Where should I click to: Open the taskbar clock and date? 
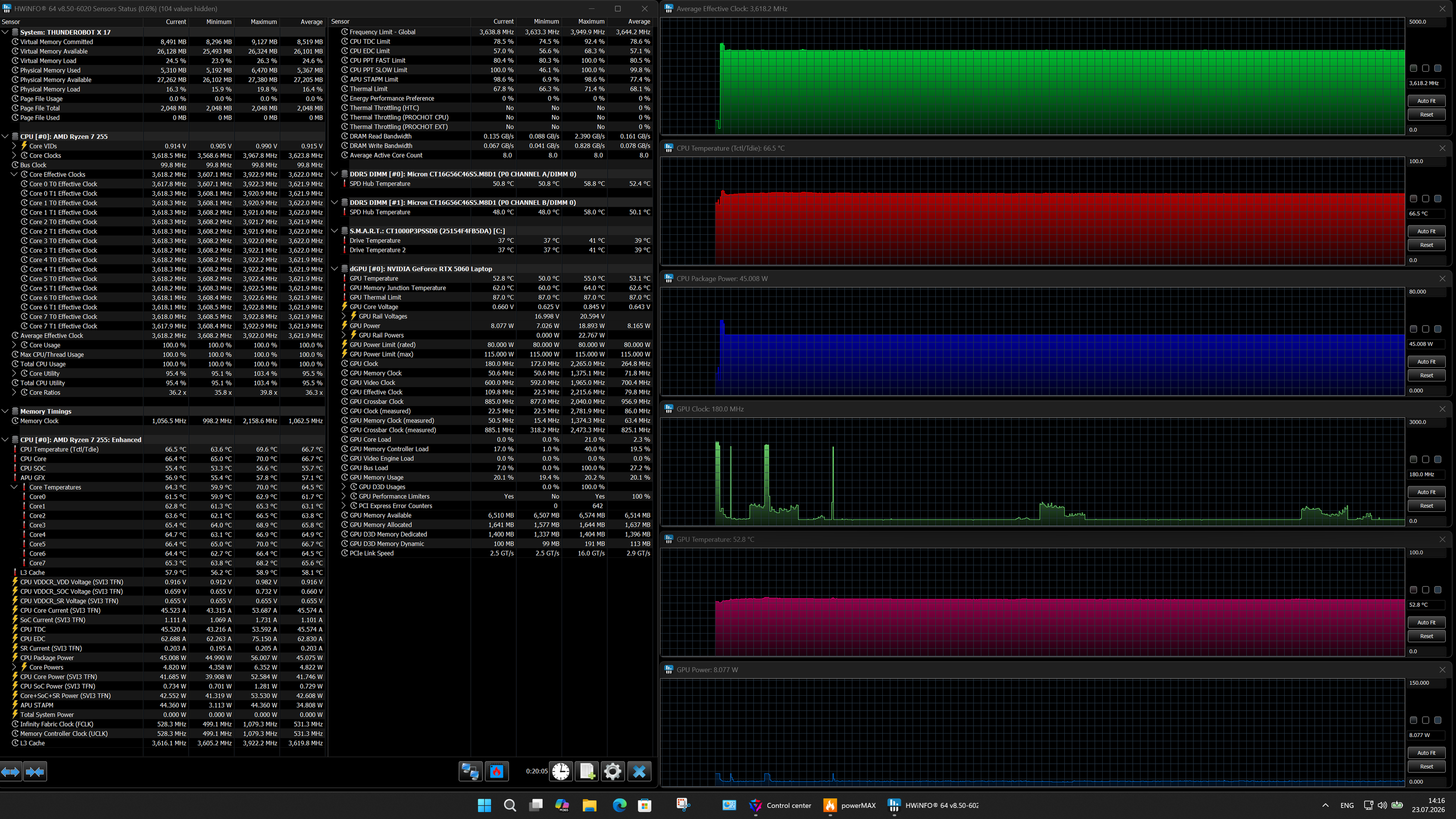(1428, 805)
